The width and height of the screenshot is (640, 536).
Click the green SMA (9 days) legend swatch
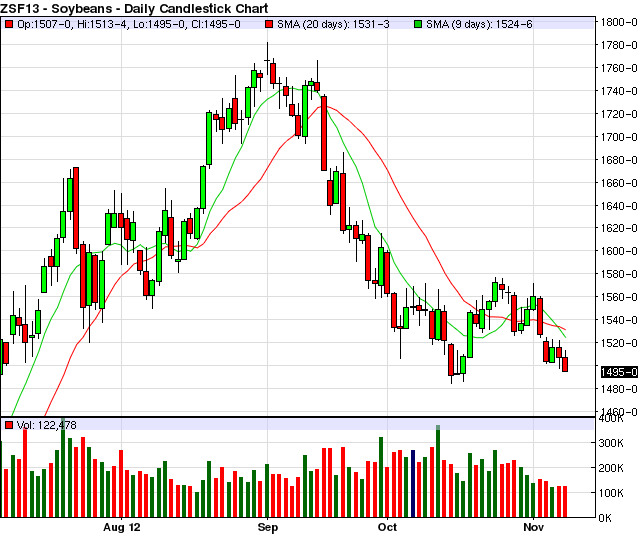(418, 24)
